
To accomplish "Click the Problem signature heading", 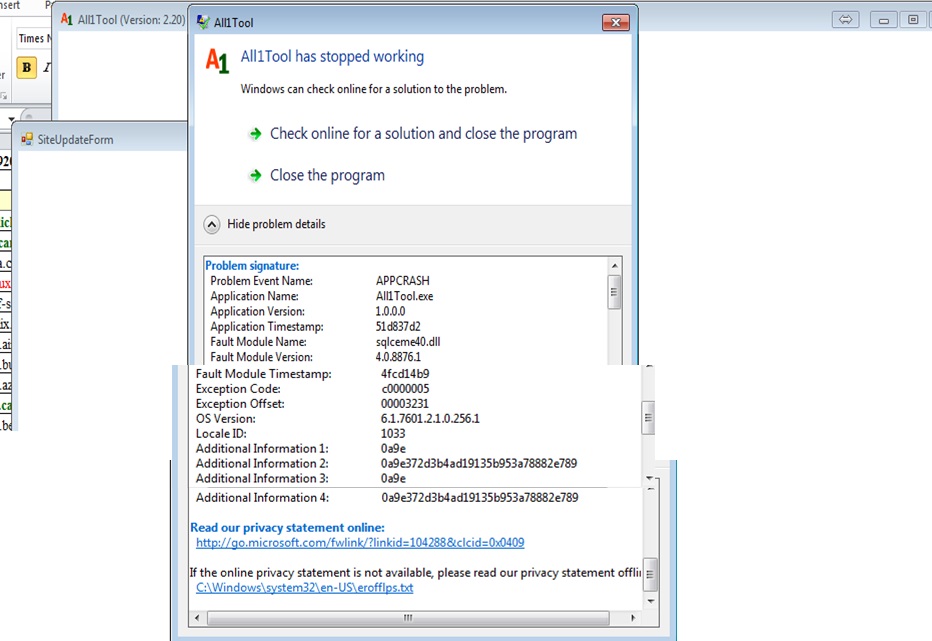I will pos(252,266).
